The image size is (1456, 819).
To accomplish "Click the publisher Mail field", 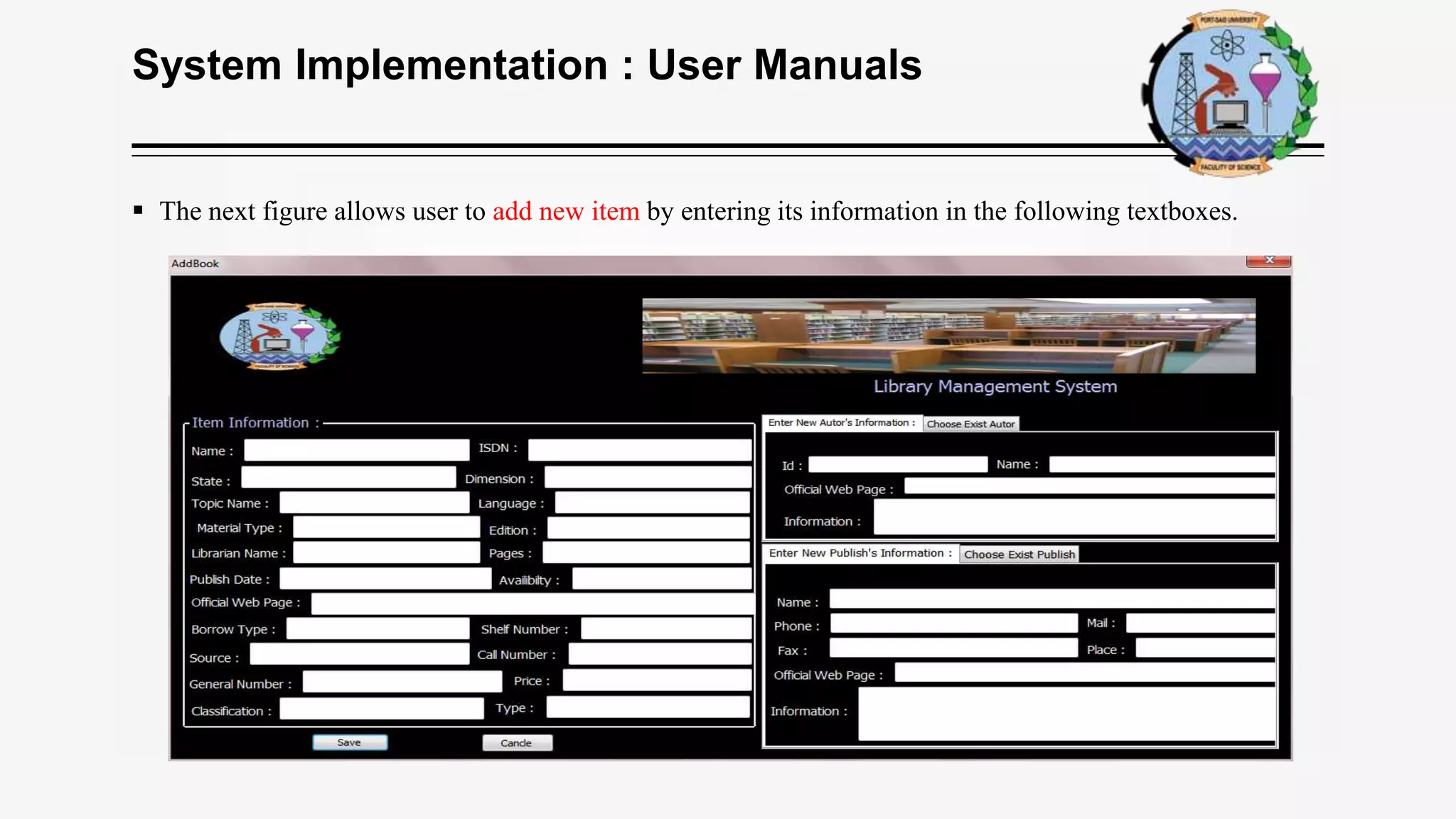I will (1201, 623).
